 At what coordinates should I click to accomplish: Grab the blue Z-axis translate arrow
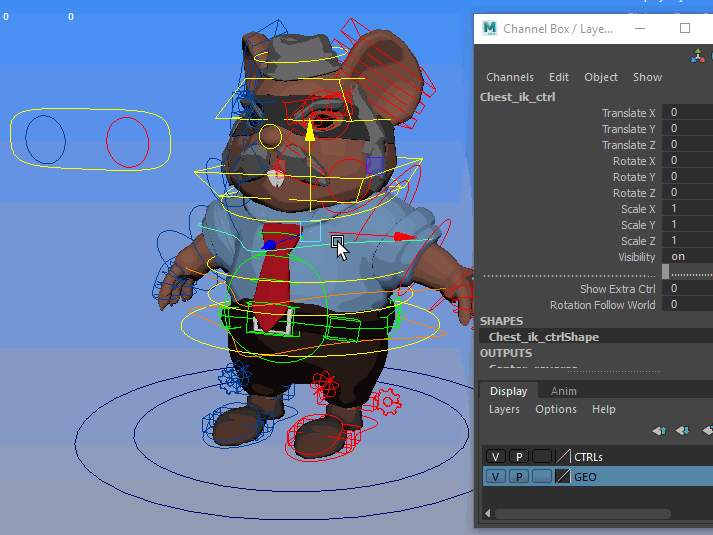270,245
